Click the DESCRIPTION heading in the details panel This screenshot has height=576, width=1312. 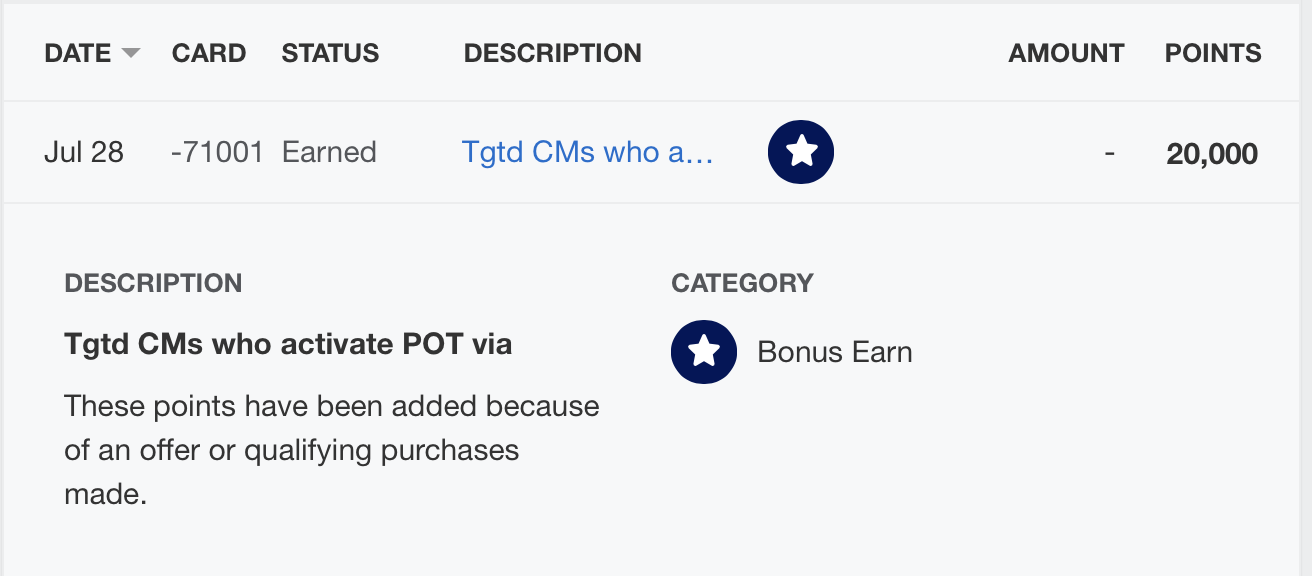click(x=153, y=283)
